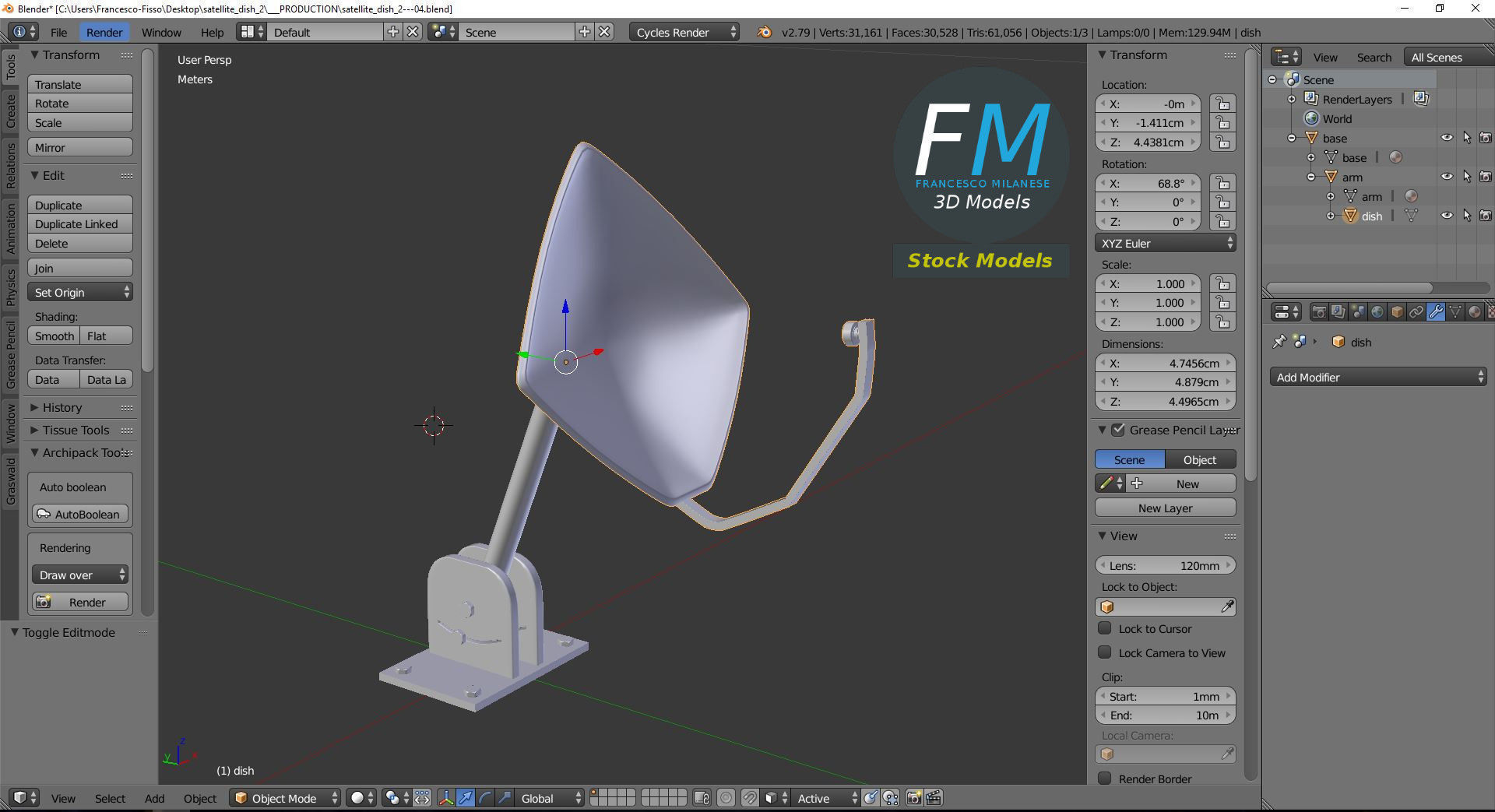Viewport: 1495px width, 812px height.
Task: Toggle visibility eye for dish object
Action: tap(1447, 216)
